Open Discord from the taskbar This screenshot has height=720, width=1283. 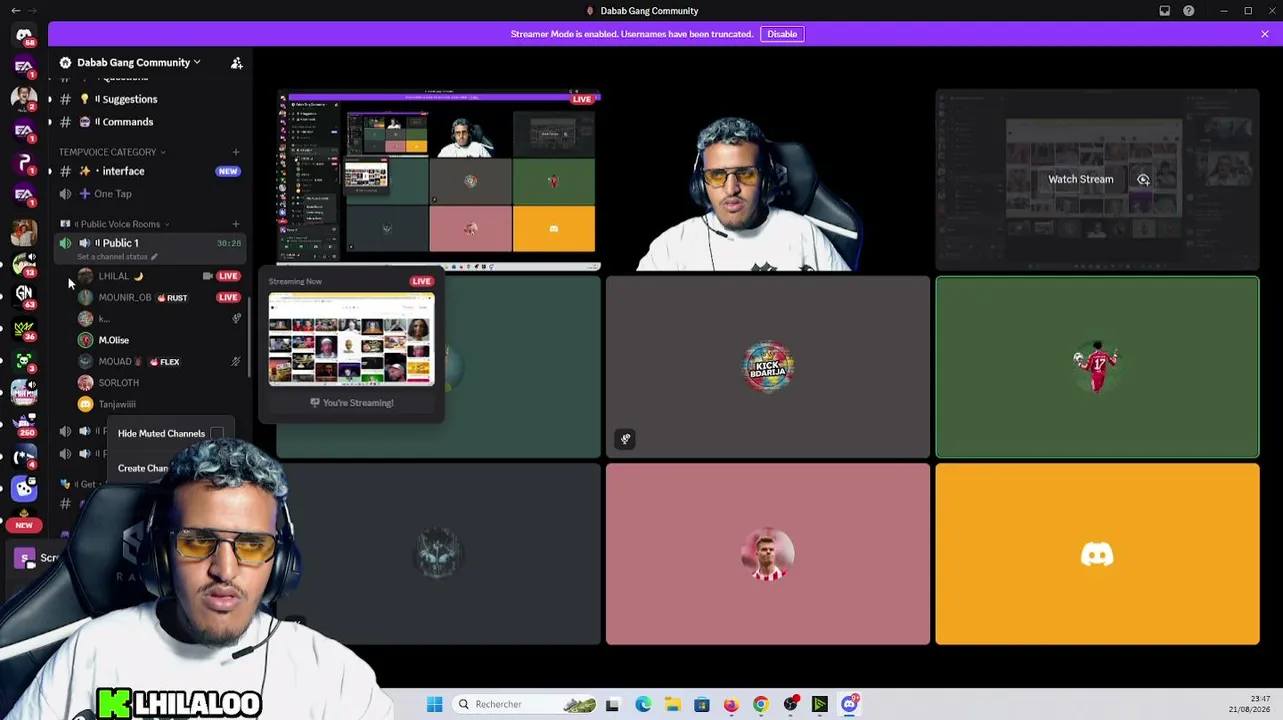point(849,704)
